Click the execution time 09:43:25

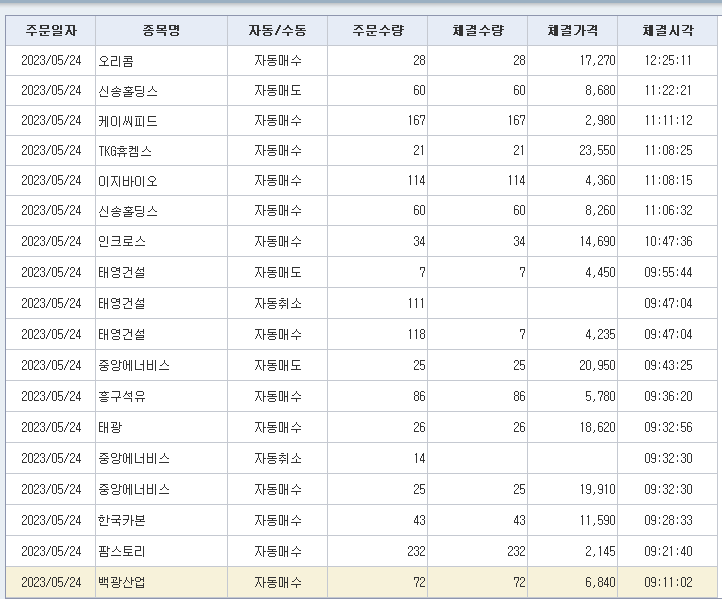[x=668, y=366]
